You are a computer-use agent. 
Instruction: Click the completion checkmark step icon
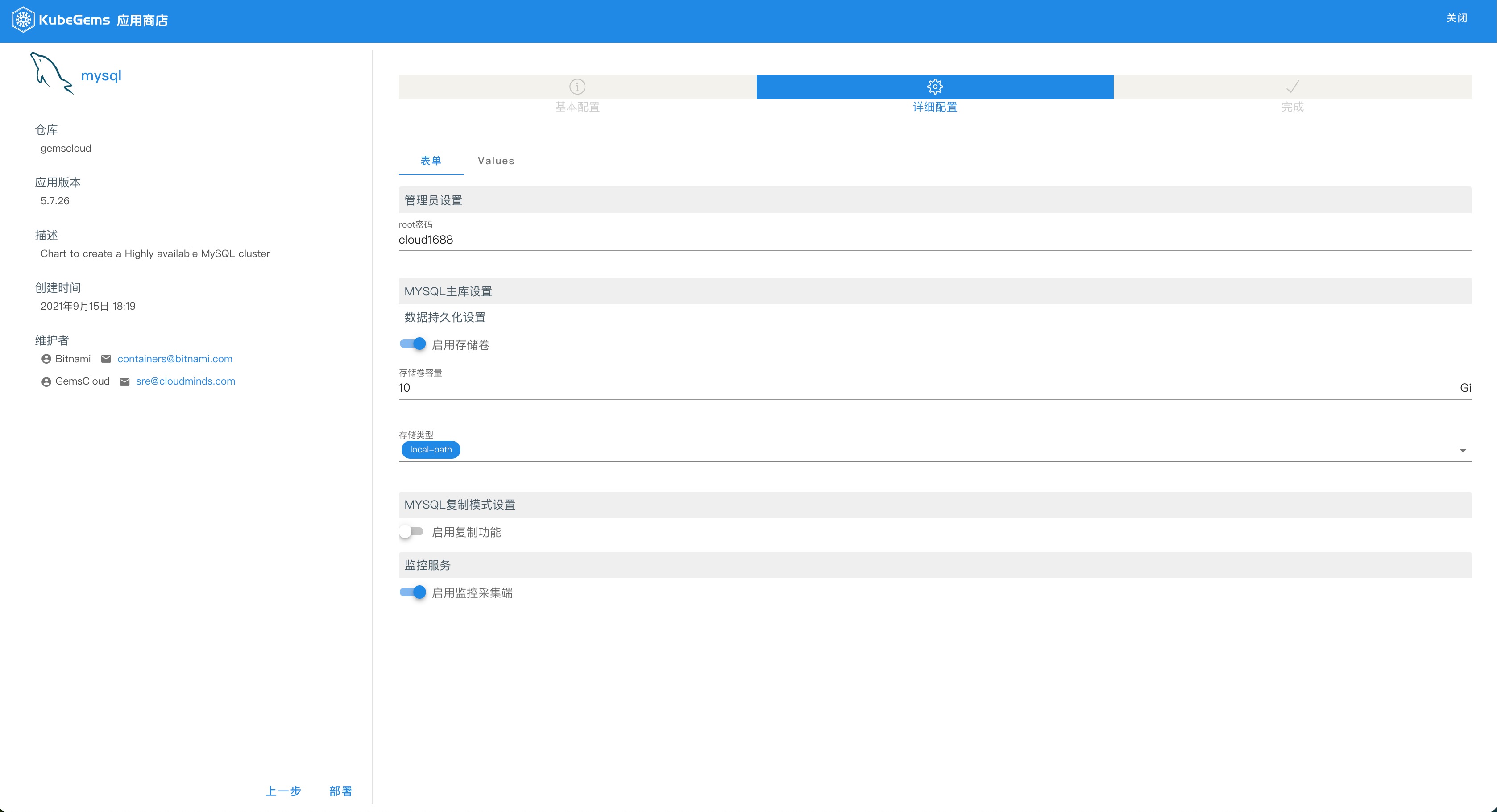(1293, 87)
